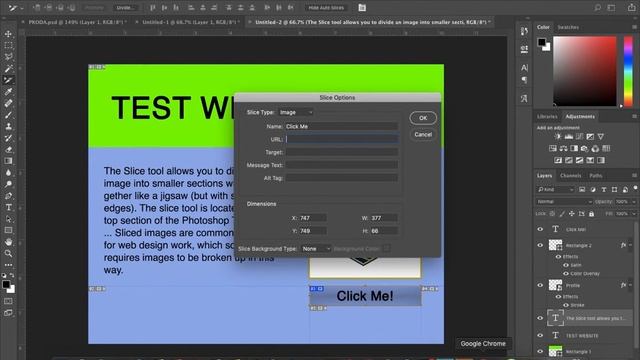The height and width of the screenshot is (360, 640).
Task: Select the Rectangle shape tool
Action: pos(8,230)
